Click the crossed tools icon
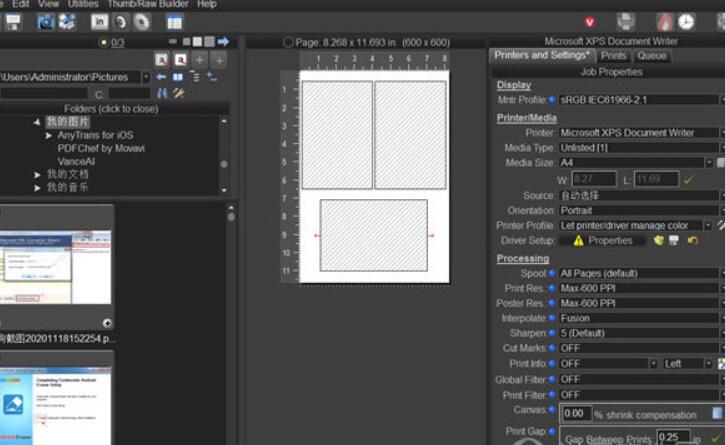This screenshot has width=725, height=445. tap(178, 93)
